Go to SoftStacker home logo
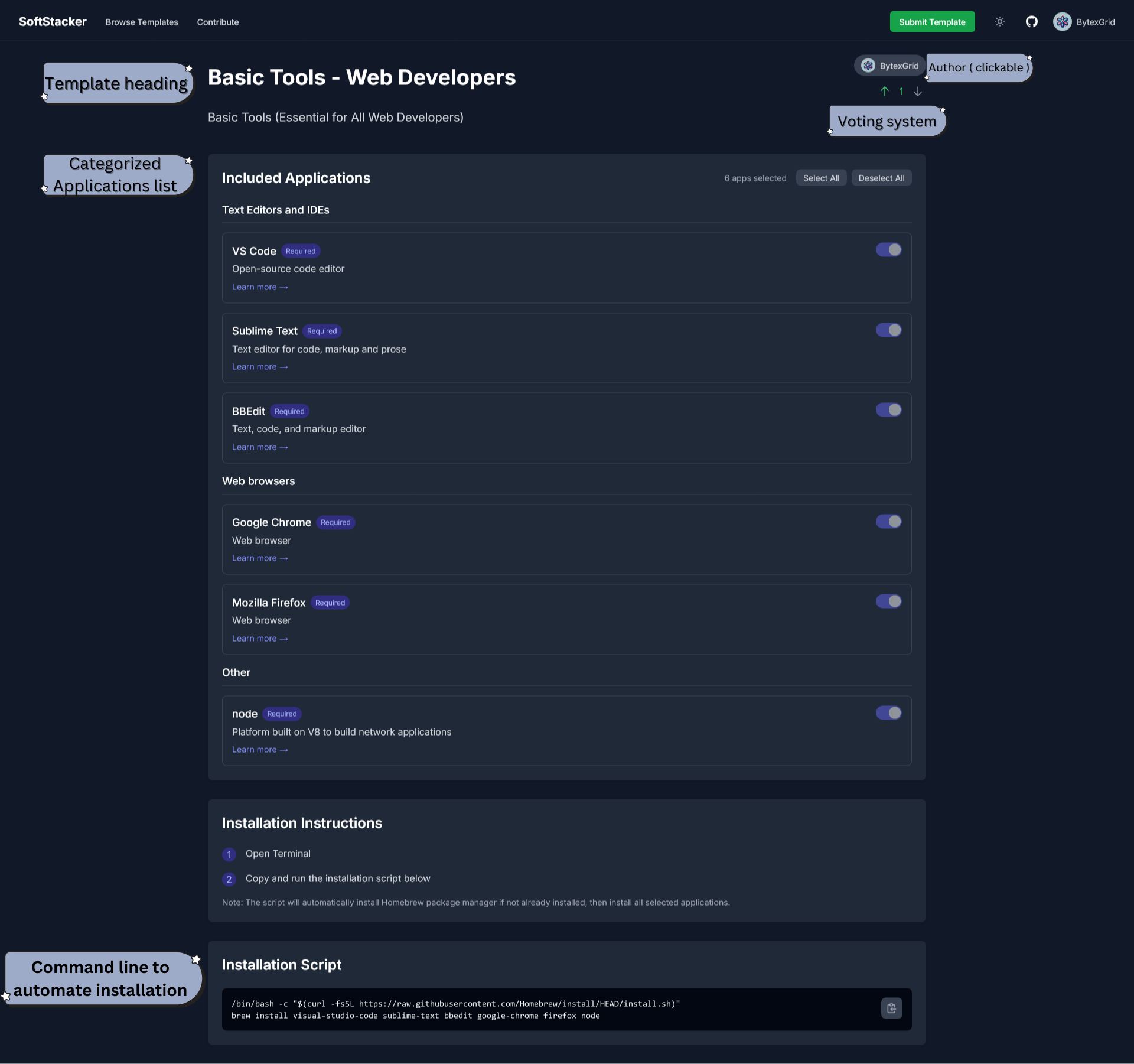Image resolution: width=1134 pixels, height=1064 pixels. 53,22
